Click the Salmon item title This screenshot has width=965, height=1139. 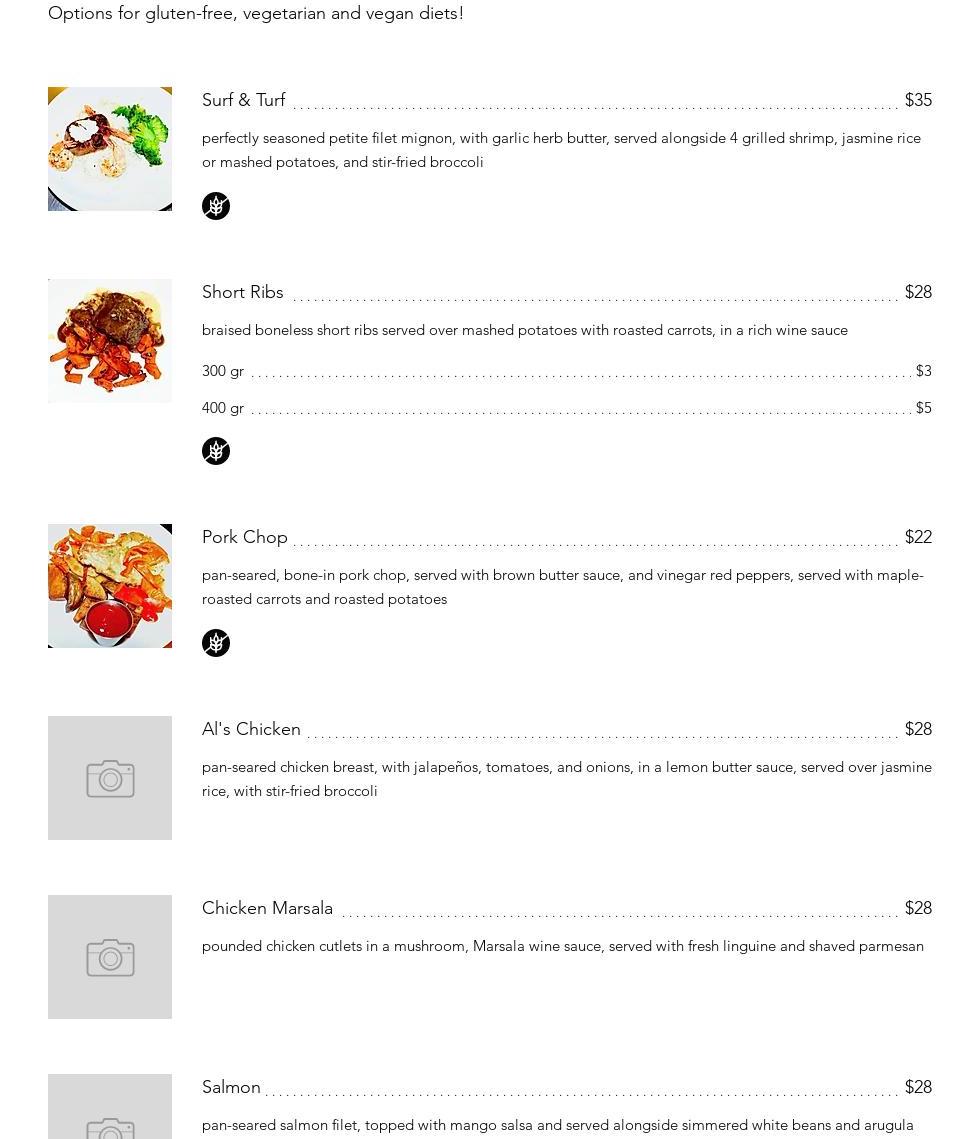tap(231, 1087)
